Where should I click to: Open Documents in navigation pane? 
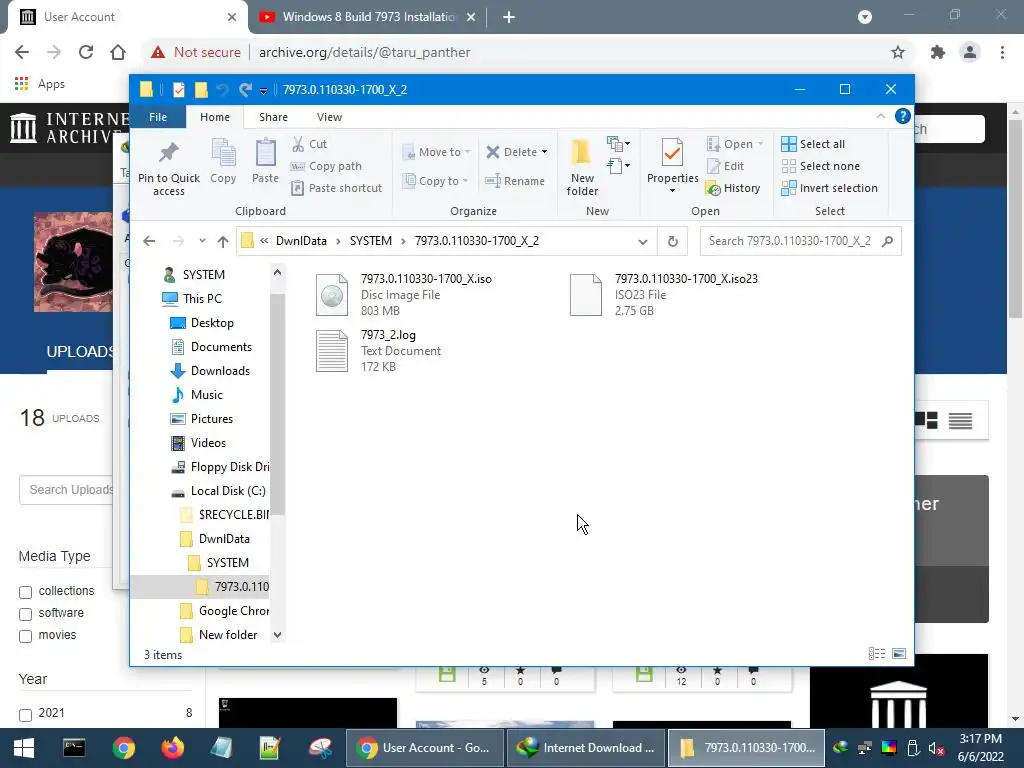click(210, 347)
